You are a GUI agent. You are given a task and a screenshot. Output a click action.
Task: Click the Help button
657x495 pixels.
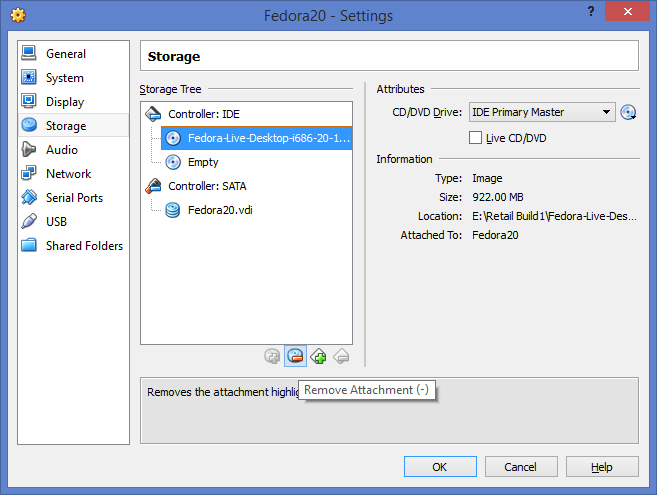click(602, 466)
